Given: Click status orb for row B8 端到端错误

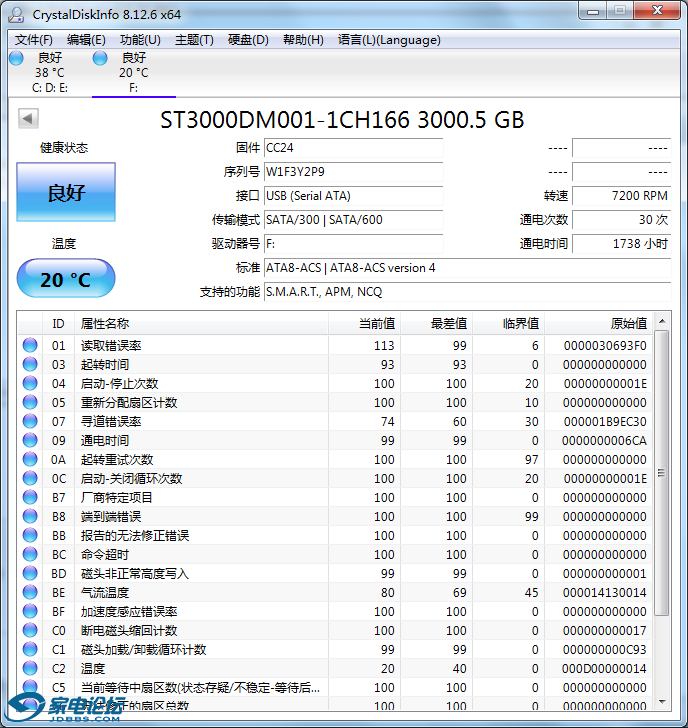Looking at the screenshot, I should coord(30,516).
